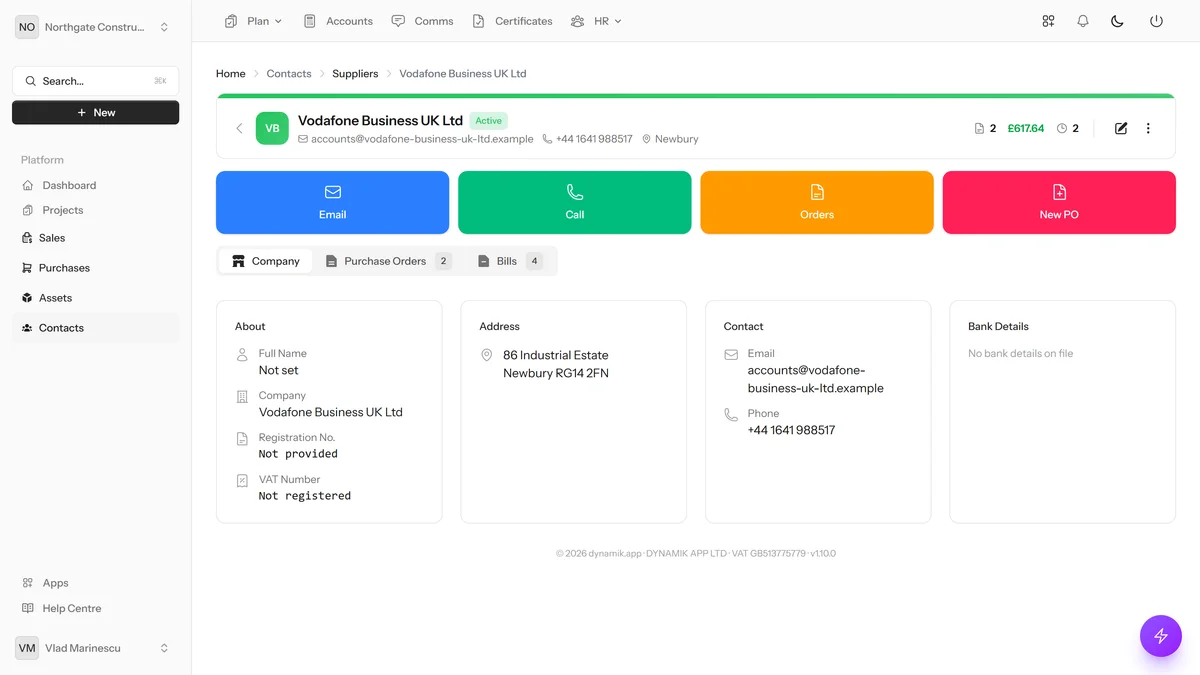This screenshot has width=1200, height=675.
Task: Click the £617.64 total amount
Action: click(x=1025, y=128)
